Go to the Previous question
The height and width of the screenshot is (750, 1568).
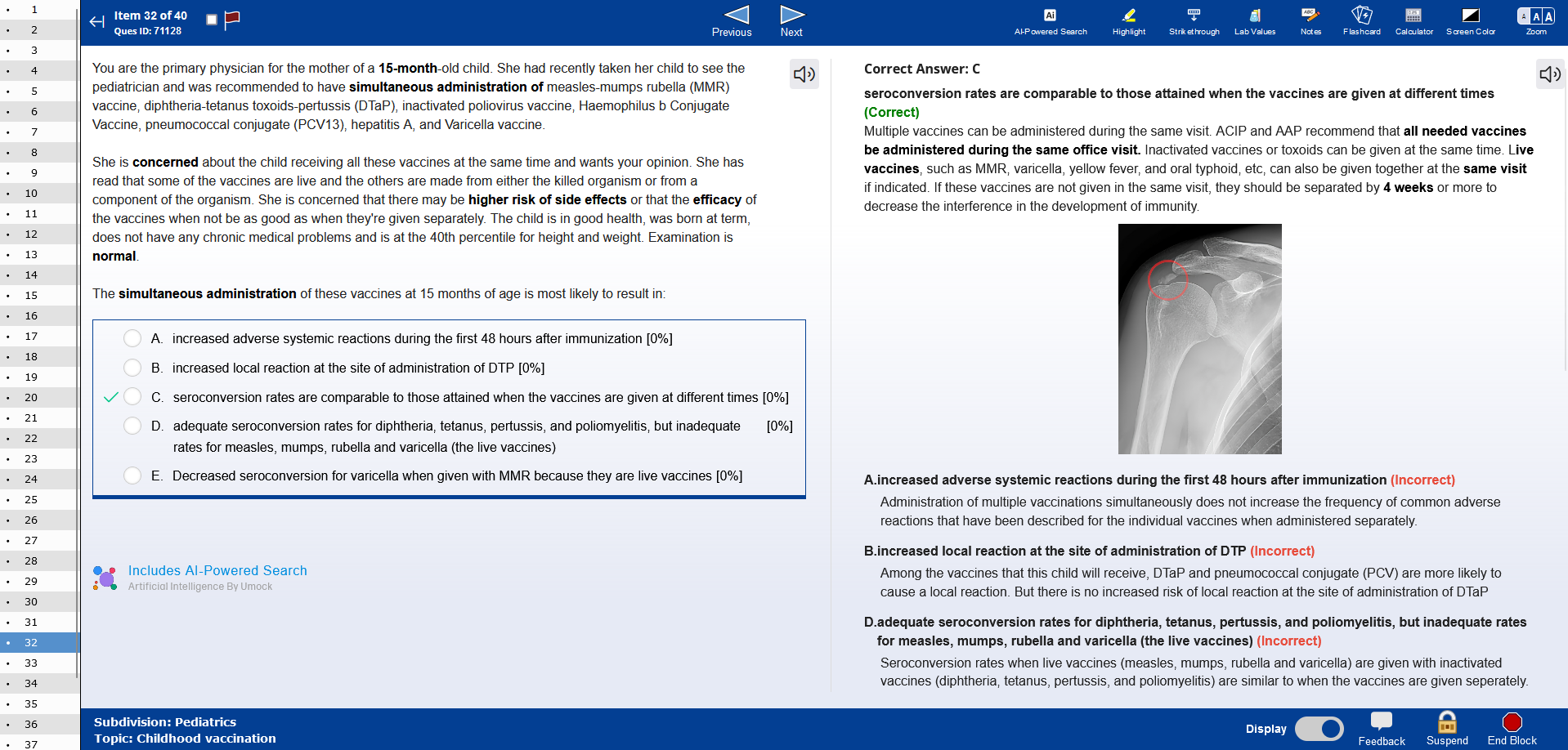(732, 21)
